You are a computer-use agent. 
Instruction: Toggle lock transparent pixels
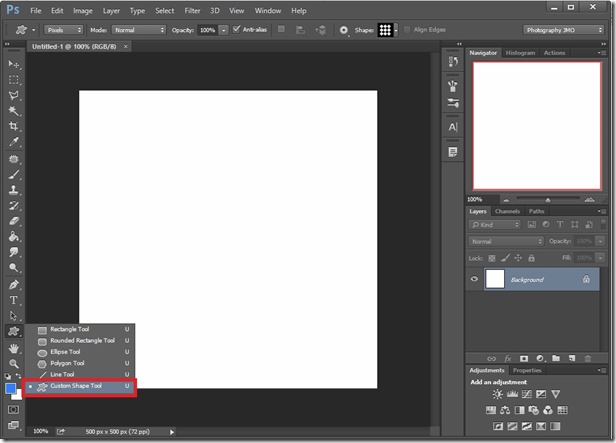tap(492, 258)
